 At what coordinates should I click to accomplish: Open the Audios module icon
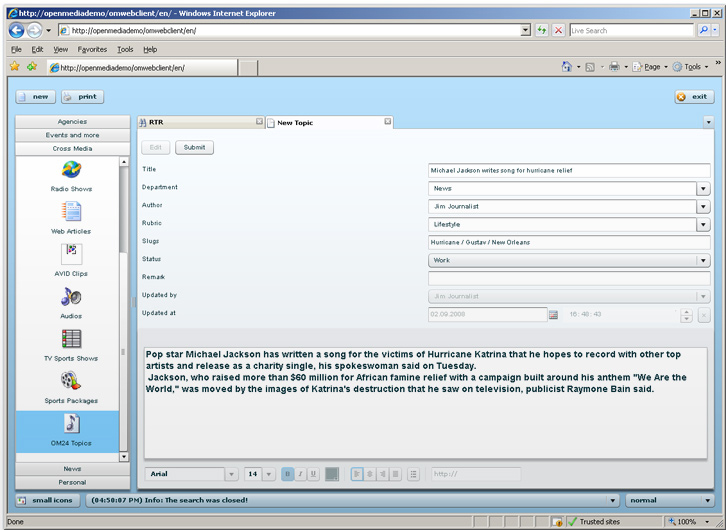click(71, 297)
